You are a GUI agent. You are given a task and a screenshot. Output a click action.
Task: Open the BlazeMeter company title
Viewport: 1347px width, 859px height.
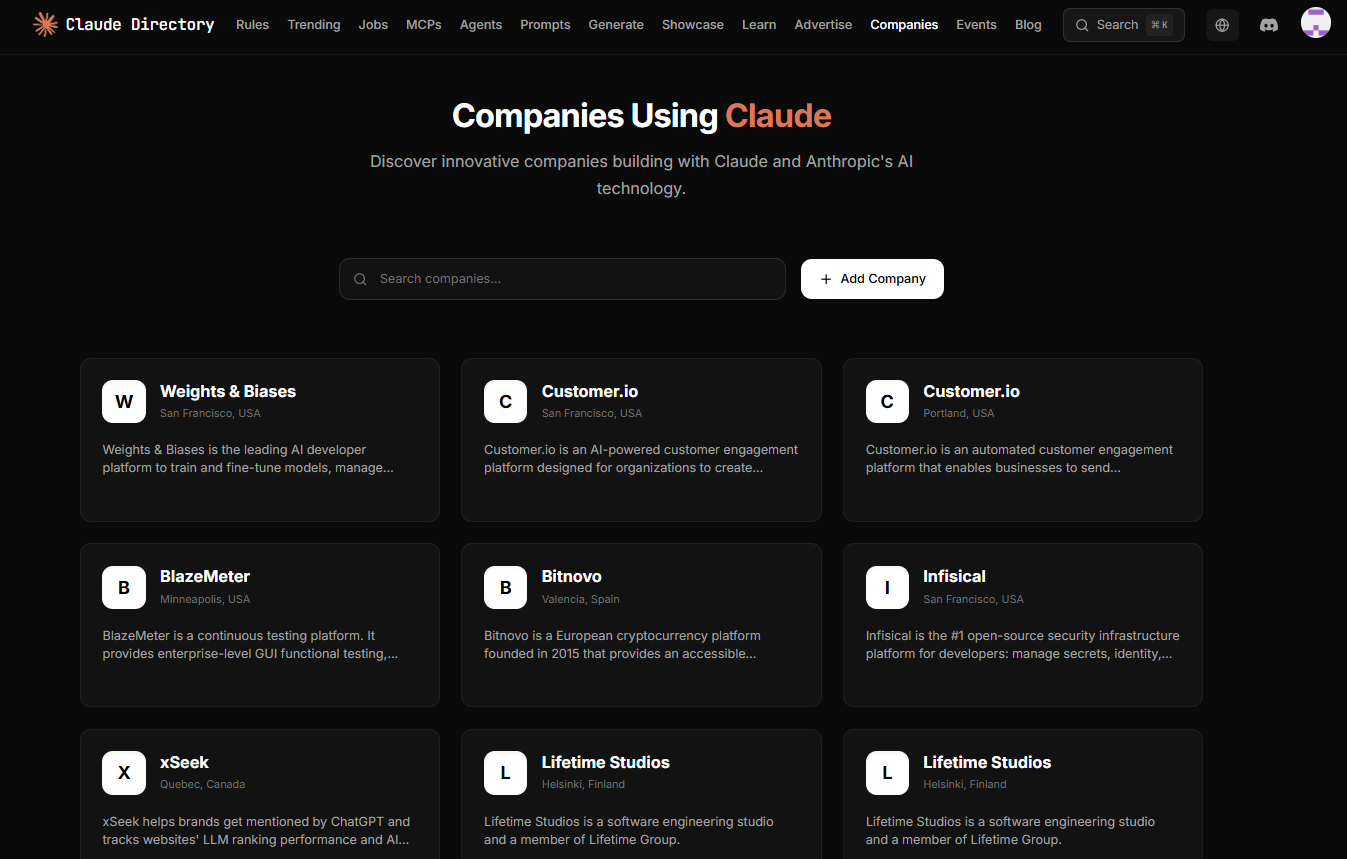[x=205, y=576]
